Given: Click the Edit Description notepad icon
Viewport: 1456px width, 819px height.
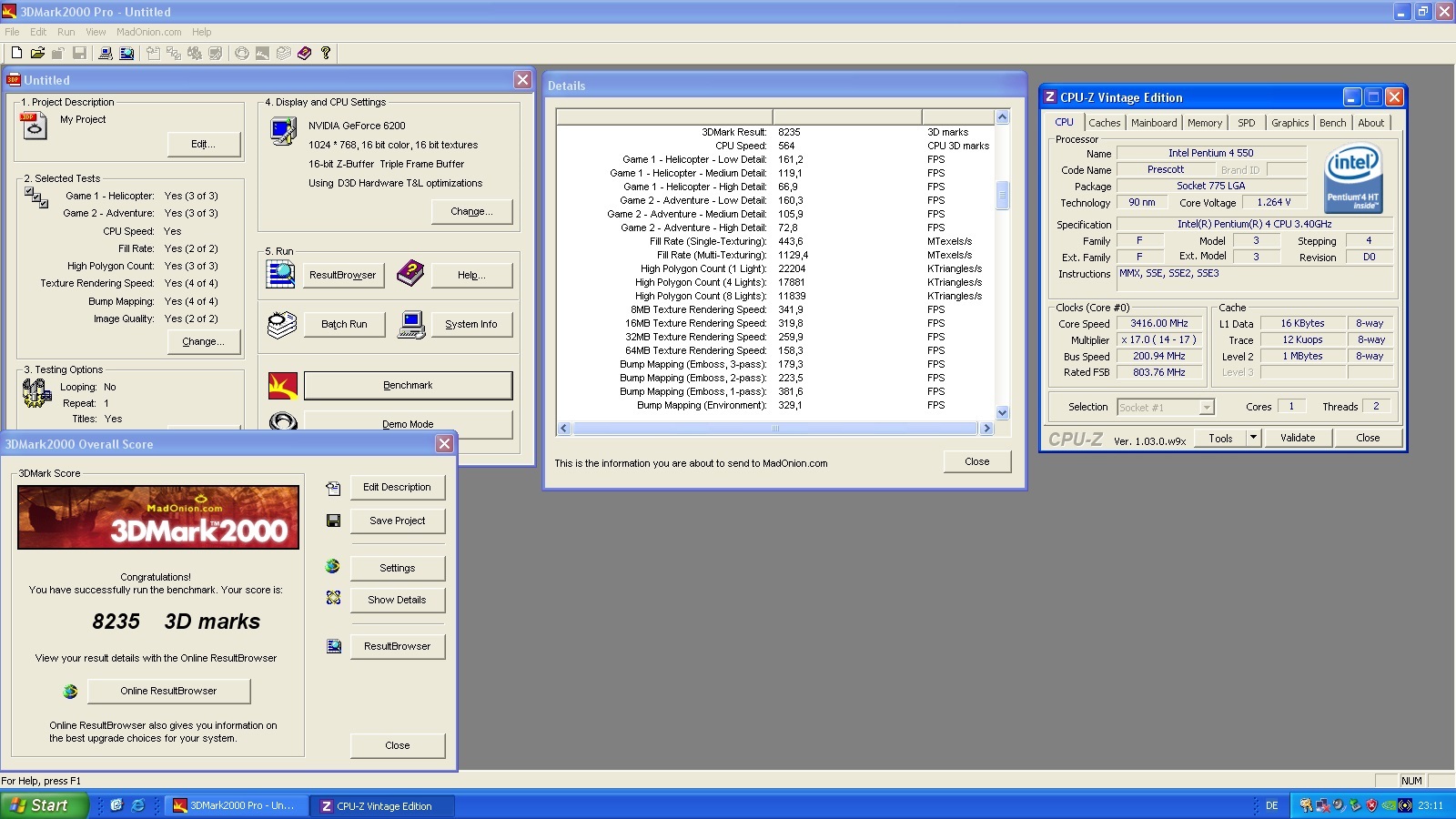Looking at the screenshot, I should [333, 489].
